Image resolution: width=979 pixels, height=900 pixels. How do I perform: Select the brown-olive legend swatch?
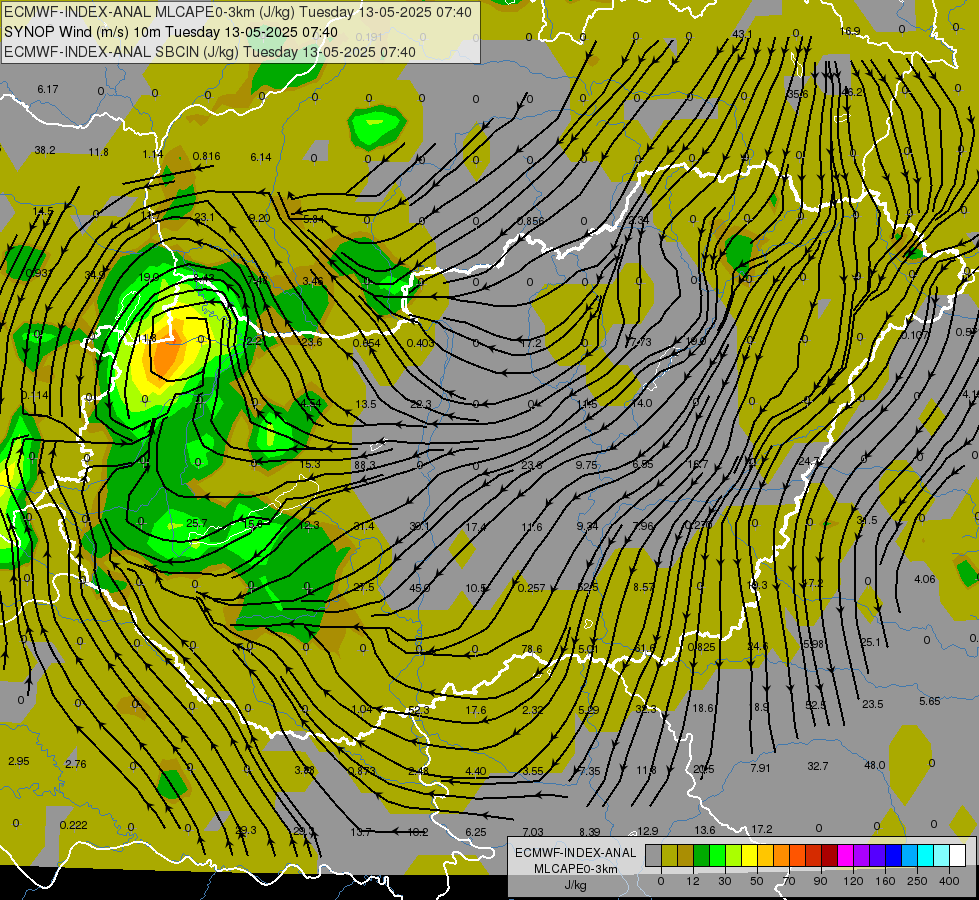click(x=686, y=856)
